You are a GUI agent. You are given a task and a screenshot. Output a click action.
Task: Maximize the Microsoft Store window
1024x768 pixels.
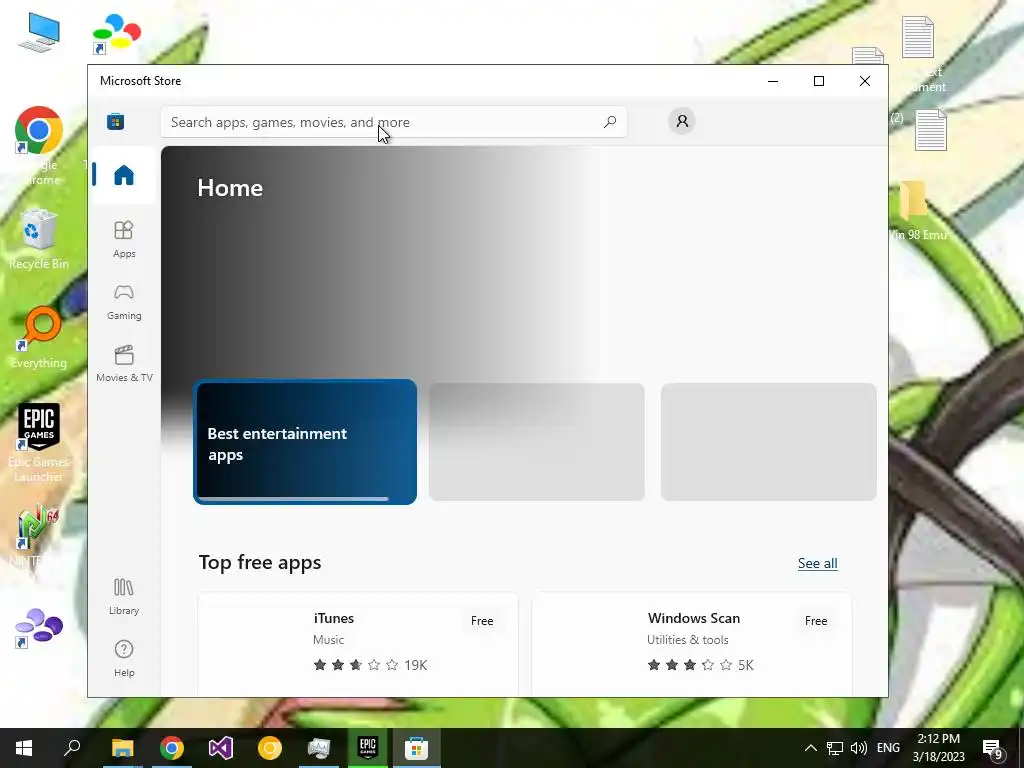pyautogui.click(x=819, y=81)
